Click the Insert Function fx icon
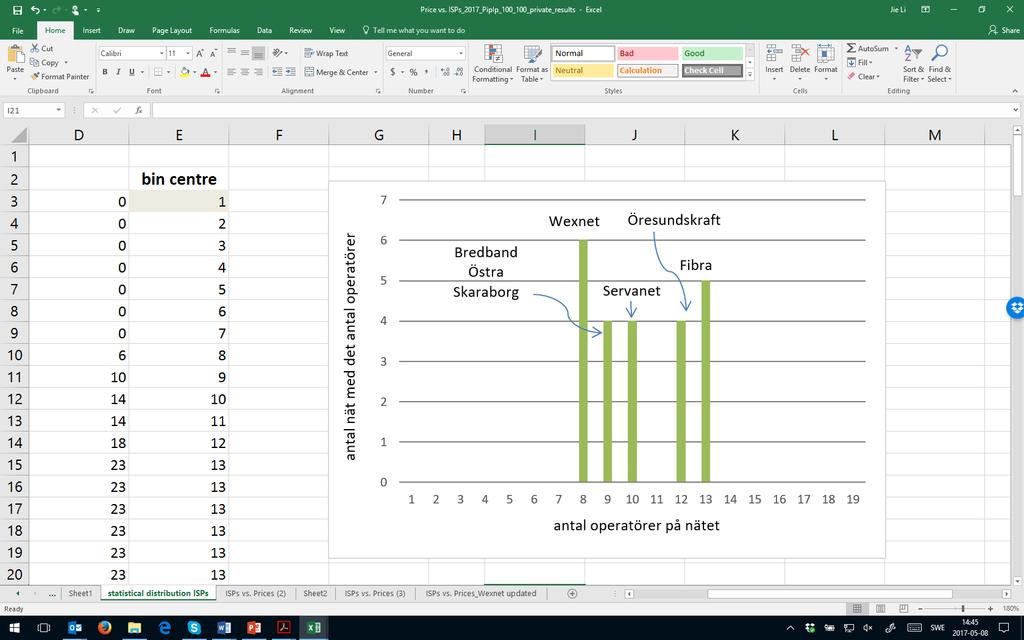The height and width of the screenshot is (640, 1024). click(x=138, y=110)
